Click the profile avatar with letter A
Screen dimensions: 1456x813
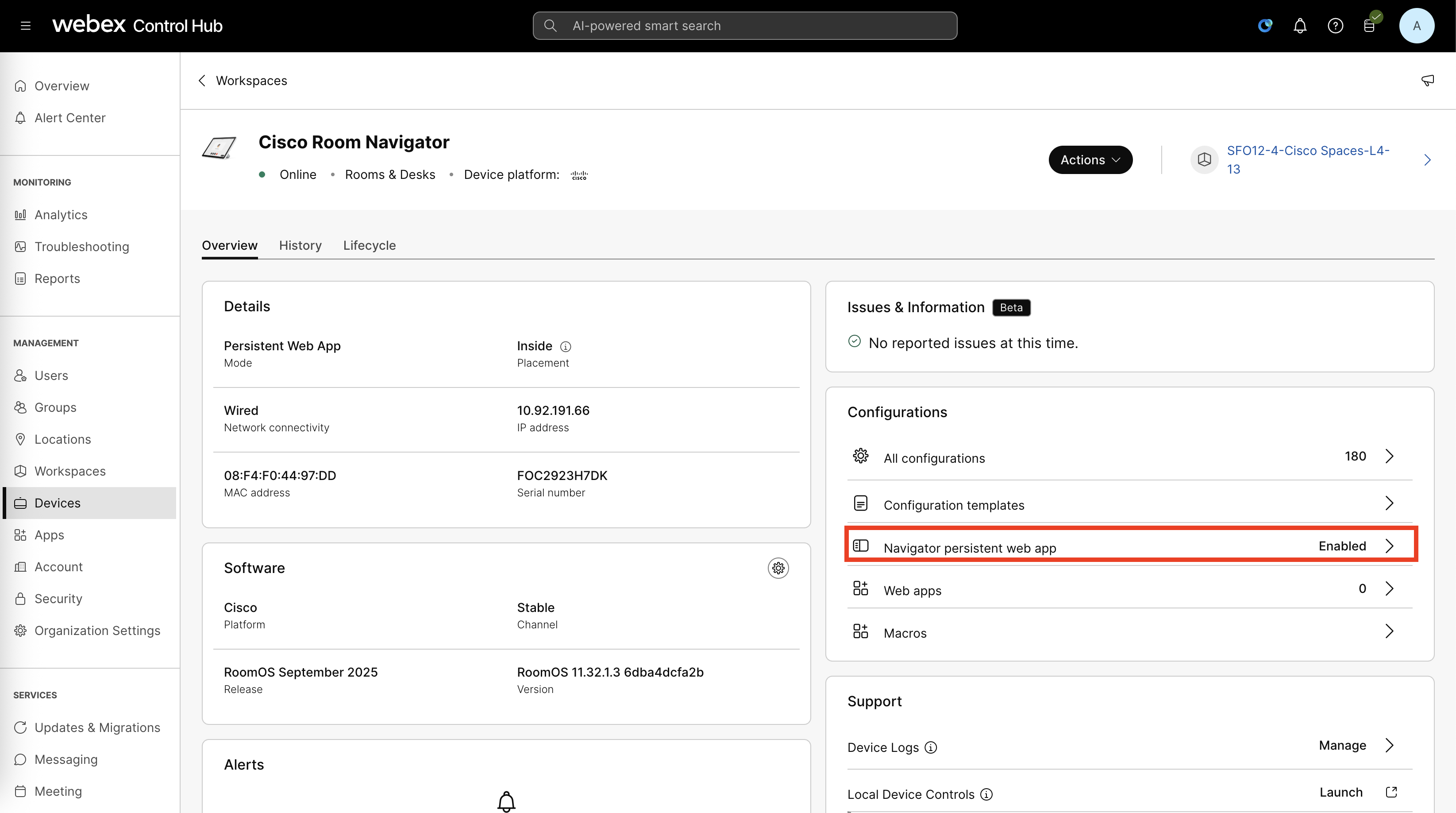point(1417,25)
